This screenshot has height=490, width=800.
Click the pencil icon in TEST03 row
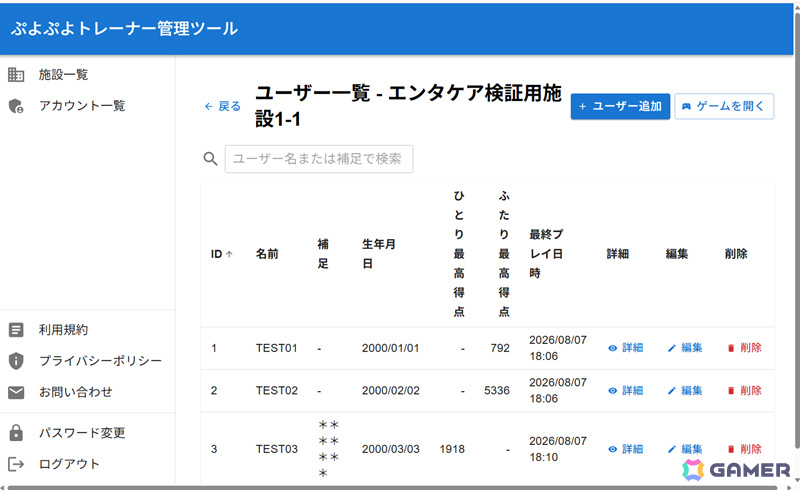point(672,449)
